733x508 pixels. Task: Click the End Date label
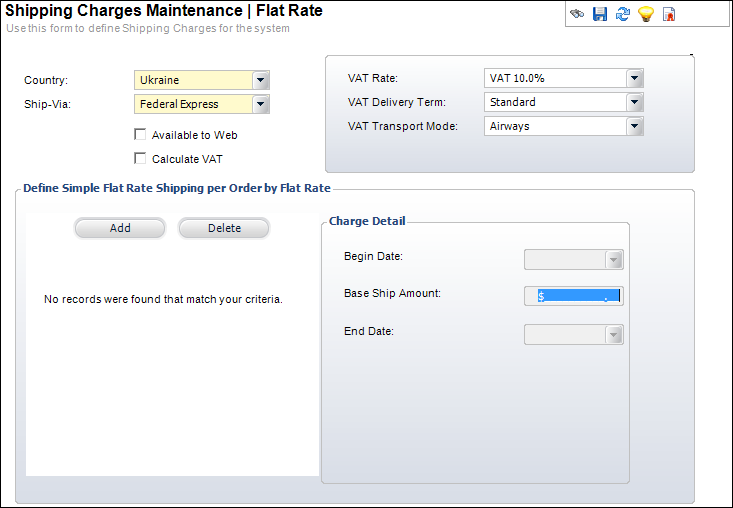click(x=369, y=331)
